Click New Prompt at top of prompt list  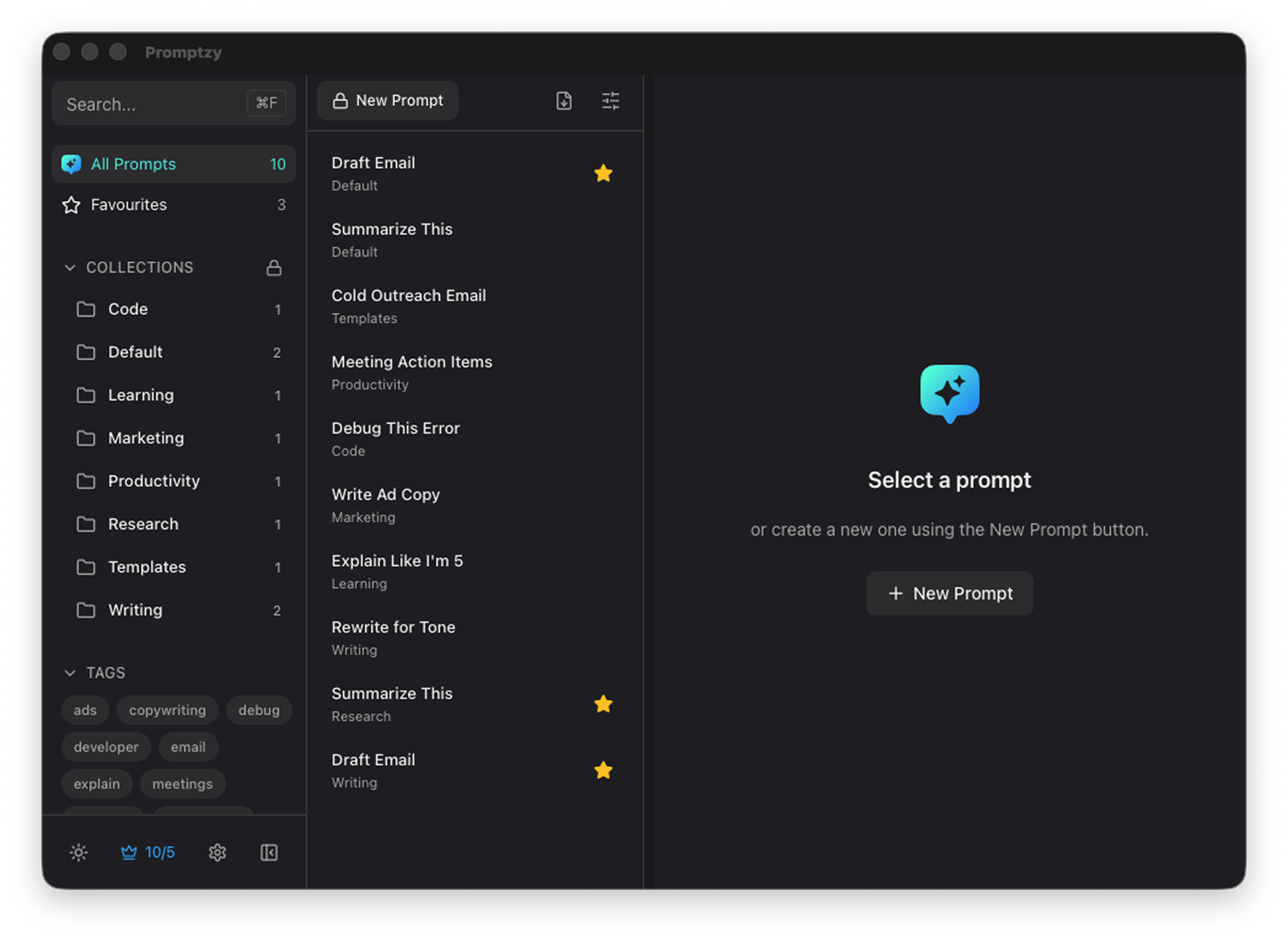pos(387,100)
